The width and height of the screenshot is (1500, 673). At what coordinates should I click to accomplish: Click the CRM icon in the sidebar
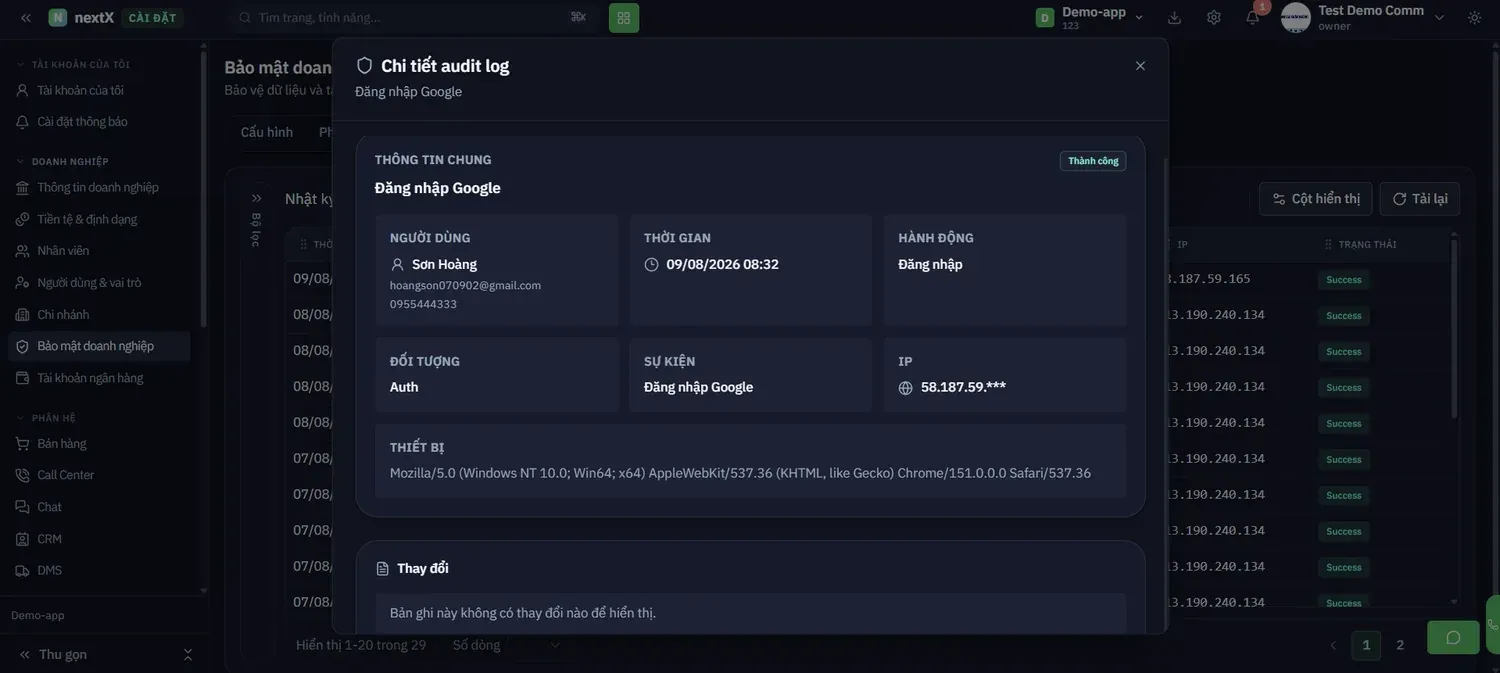[22, 539]
